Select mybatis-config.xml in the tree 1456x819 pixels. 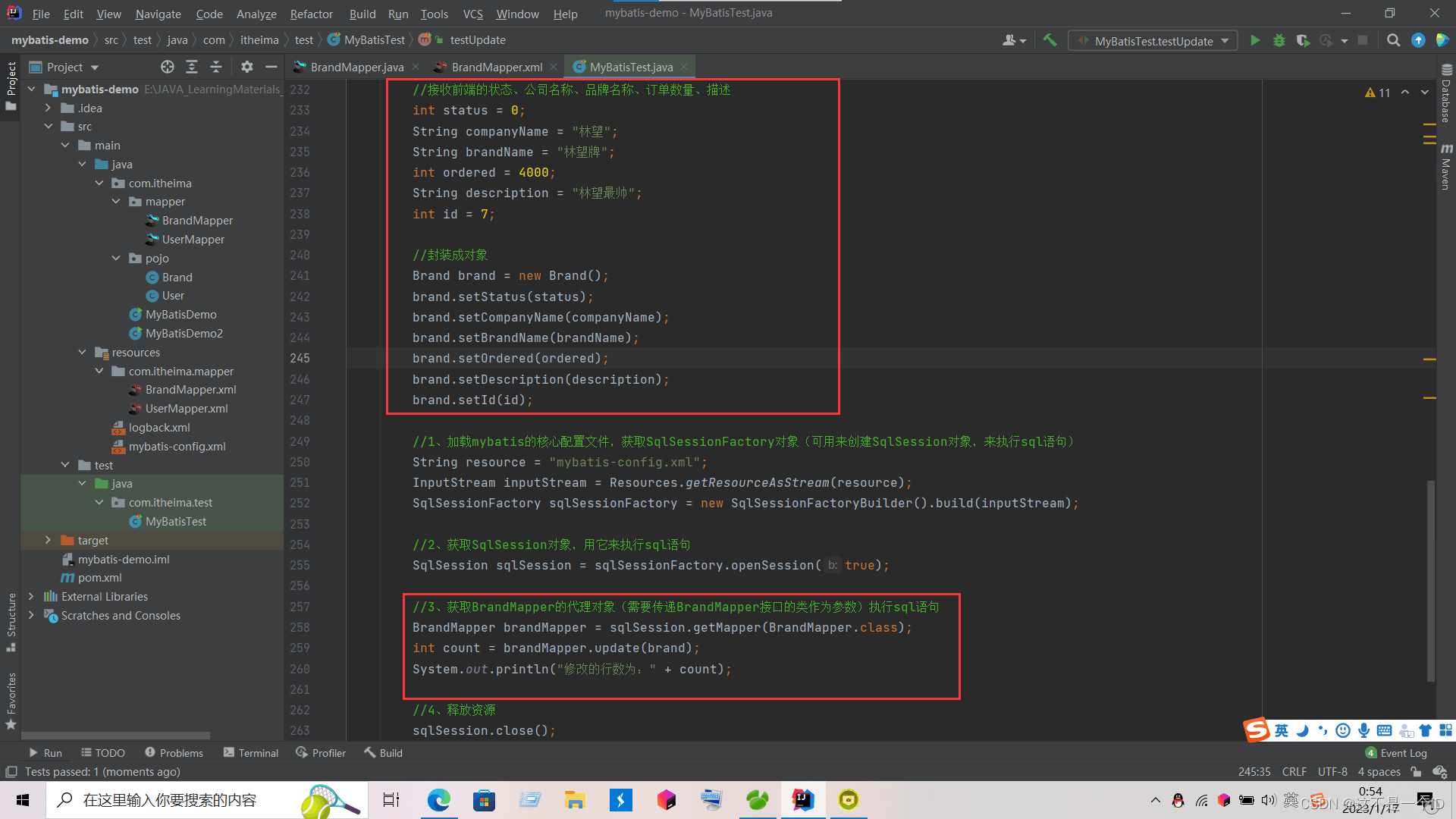pyautogui.click(x=177, y=447)
